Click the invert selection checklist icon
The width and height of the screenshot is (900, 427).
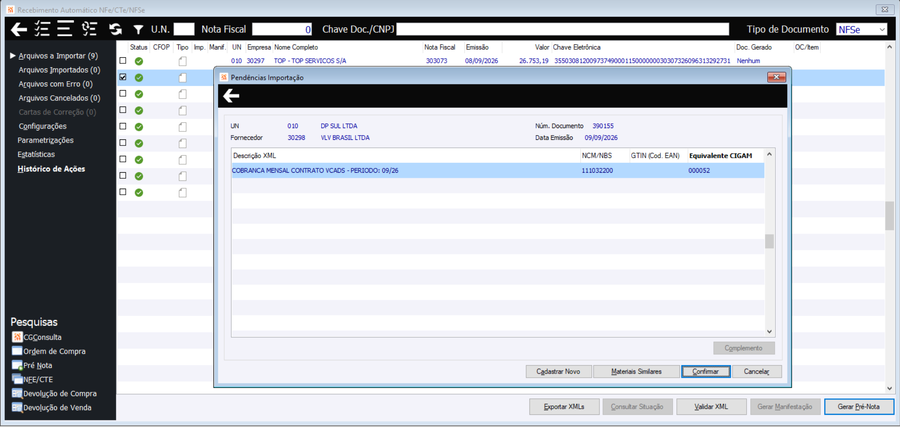pyautogui.click(x=88, y=29)
